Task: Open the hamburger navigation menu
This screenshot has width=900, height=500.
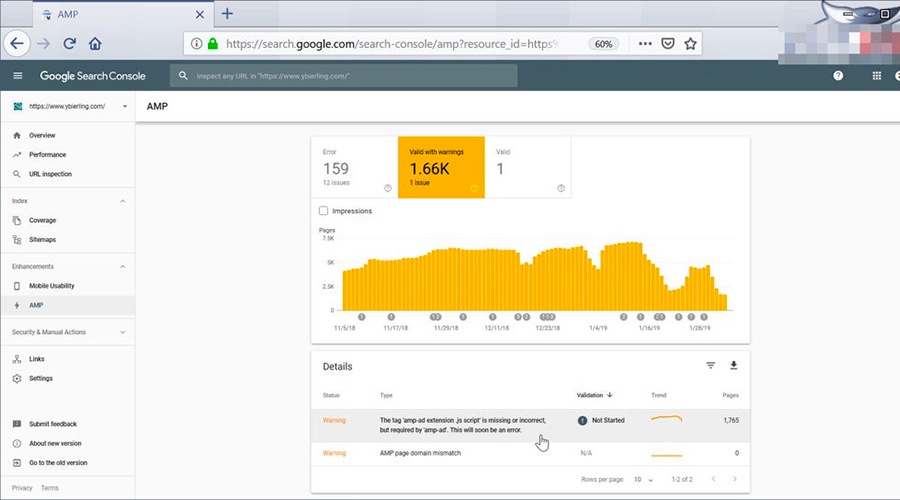Action: (x=17, y=76)
